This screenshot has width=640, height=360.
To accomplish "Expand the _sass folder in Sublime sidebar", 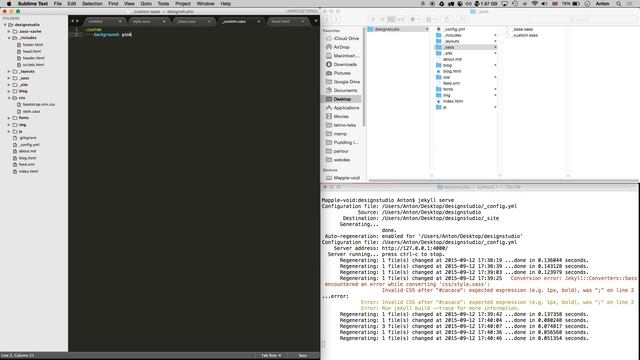I will point(9,78).
